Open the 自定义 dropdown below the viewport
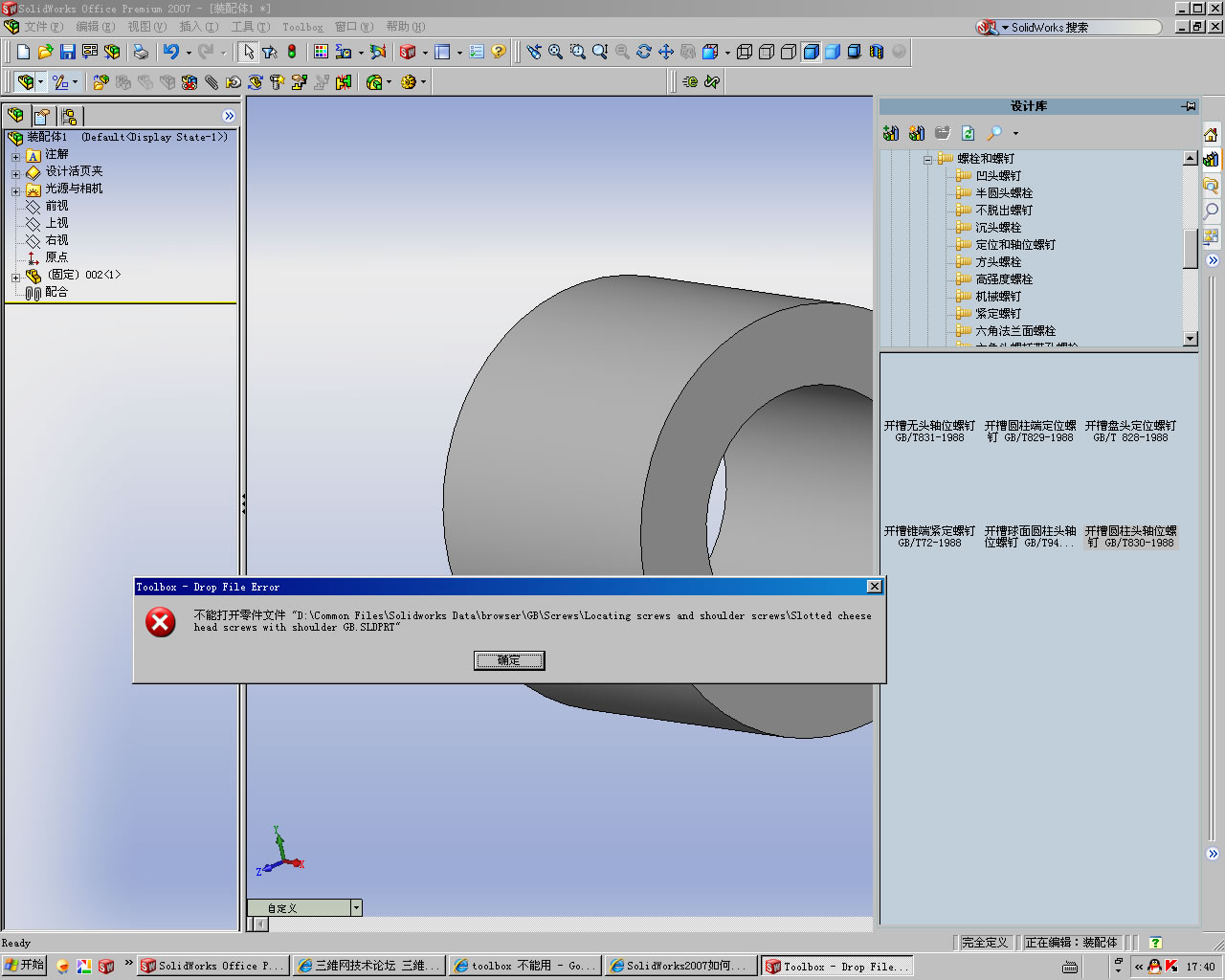The height and width of the screenshot is (980, 1225). [x=356, y=907]
